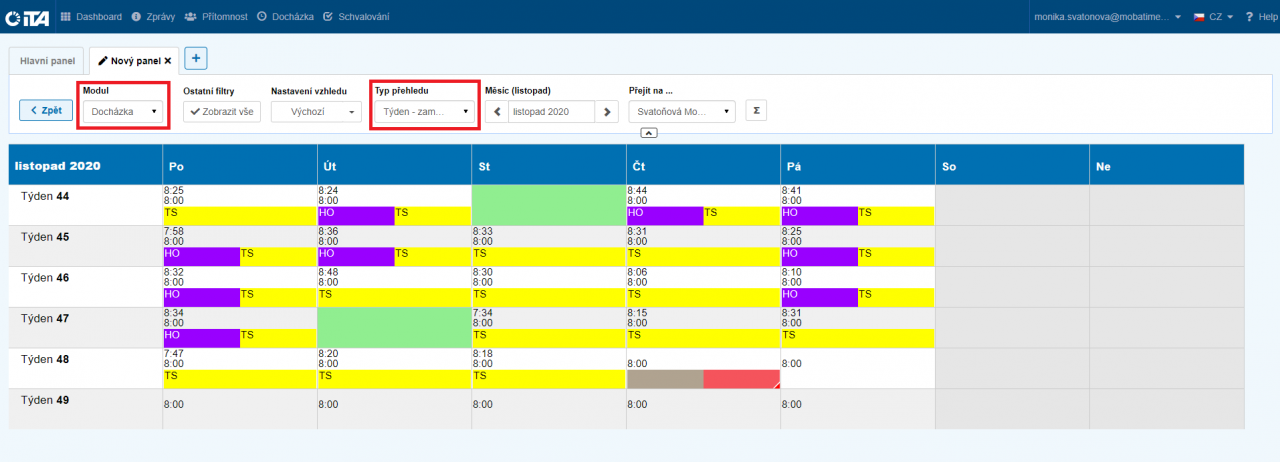1280x462 pixels.
Task: Expand the Typ přehledu dropdown
Action: [425, 112]
